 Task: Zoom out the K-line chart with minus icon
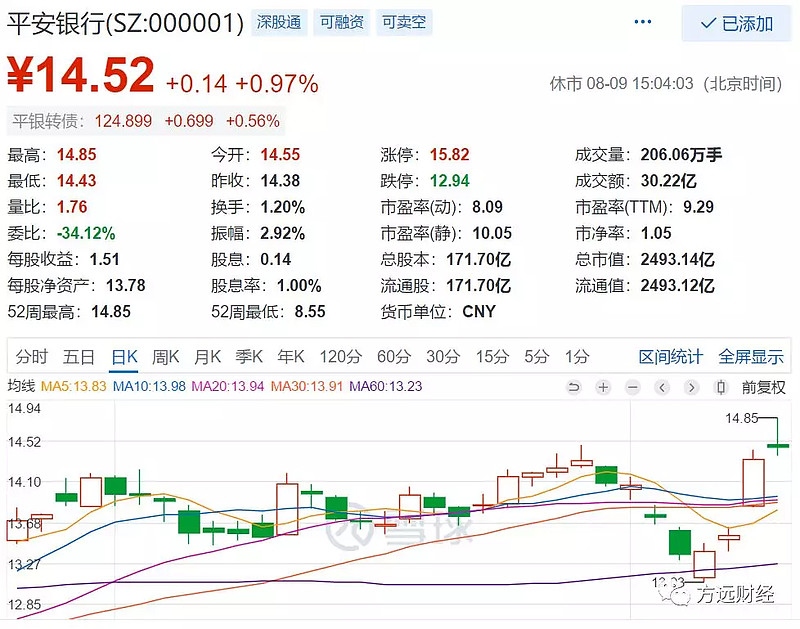633,387
